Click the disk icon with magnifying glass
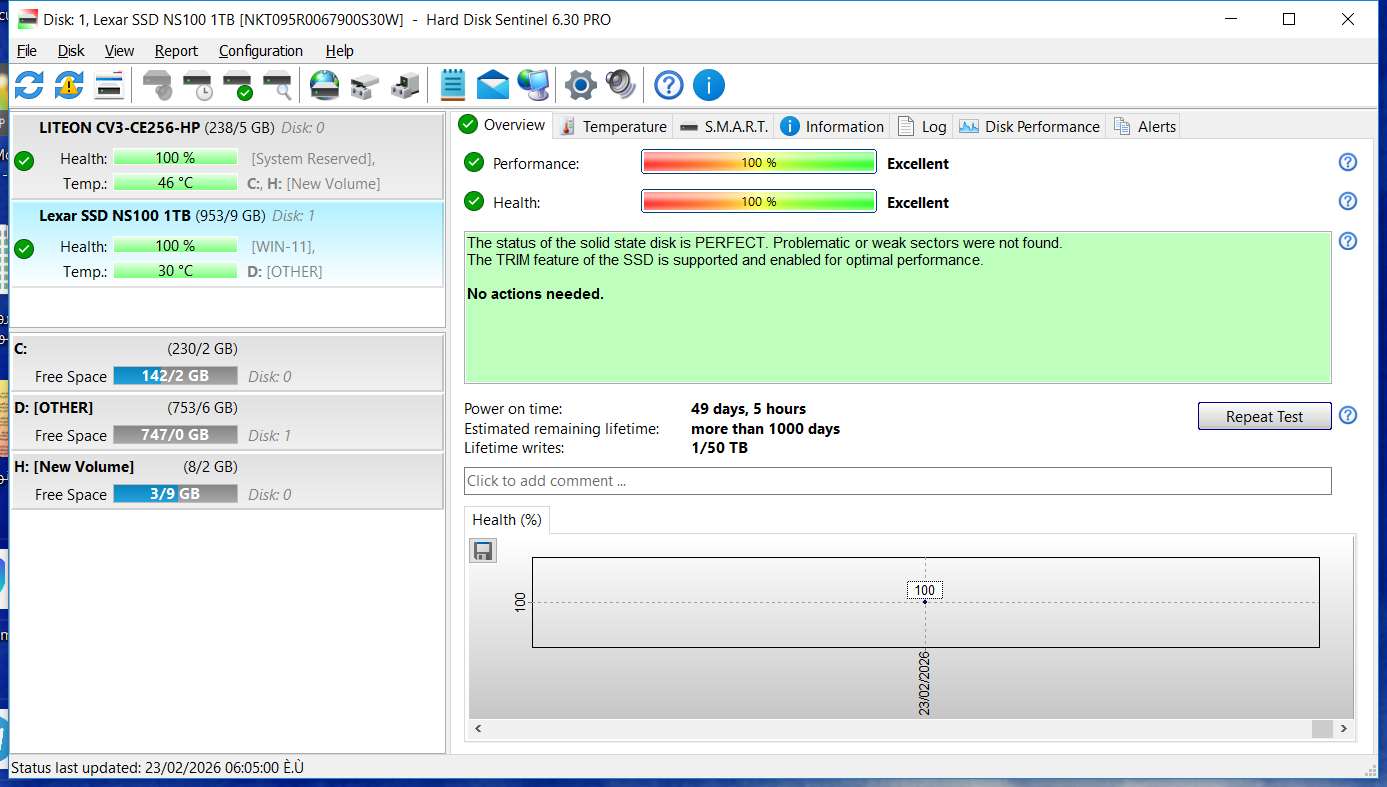The height and width of the screenshot is (787, 1387). tap(277, 86)
